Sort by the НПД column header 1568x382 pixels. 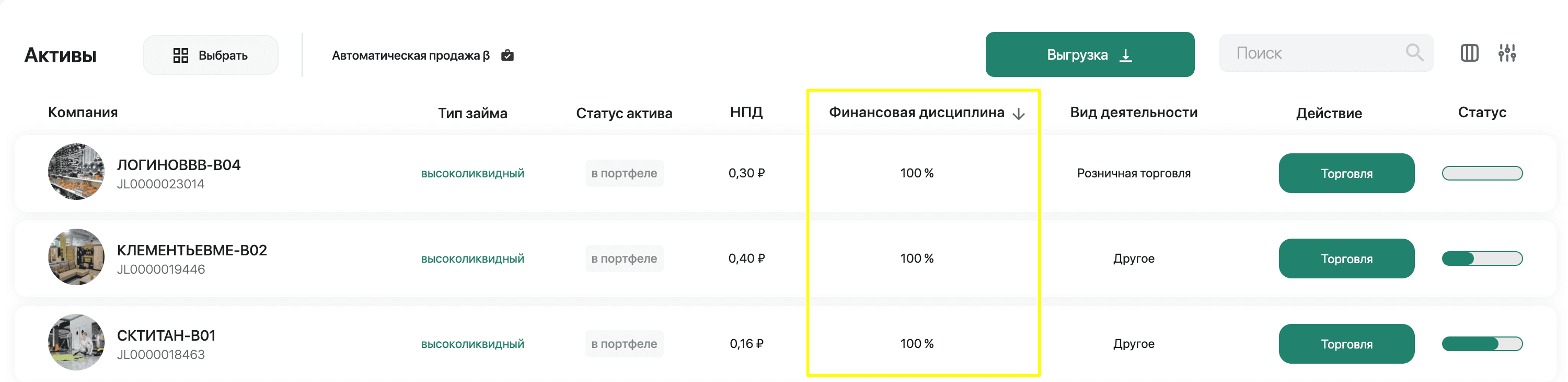746,113
